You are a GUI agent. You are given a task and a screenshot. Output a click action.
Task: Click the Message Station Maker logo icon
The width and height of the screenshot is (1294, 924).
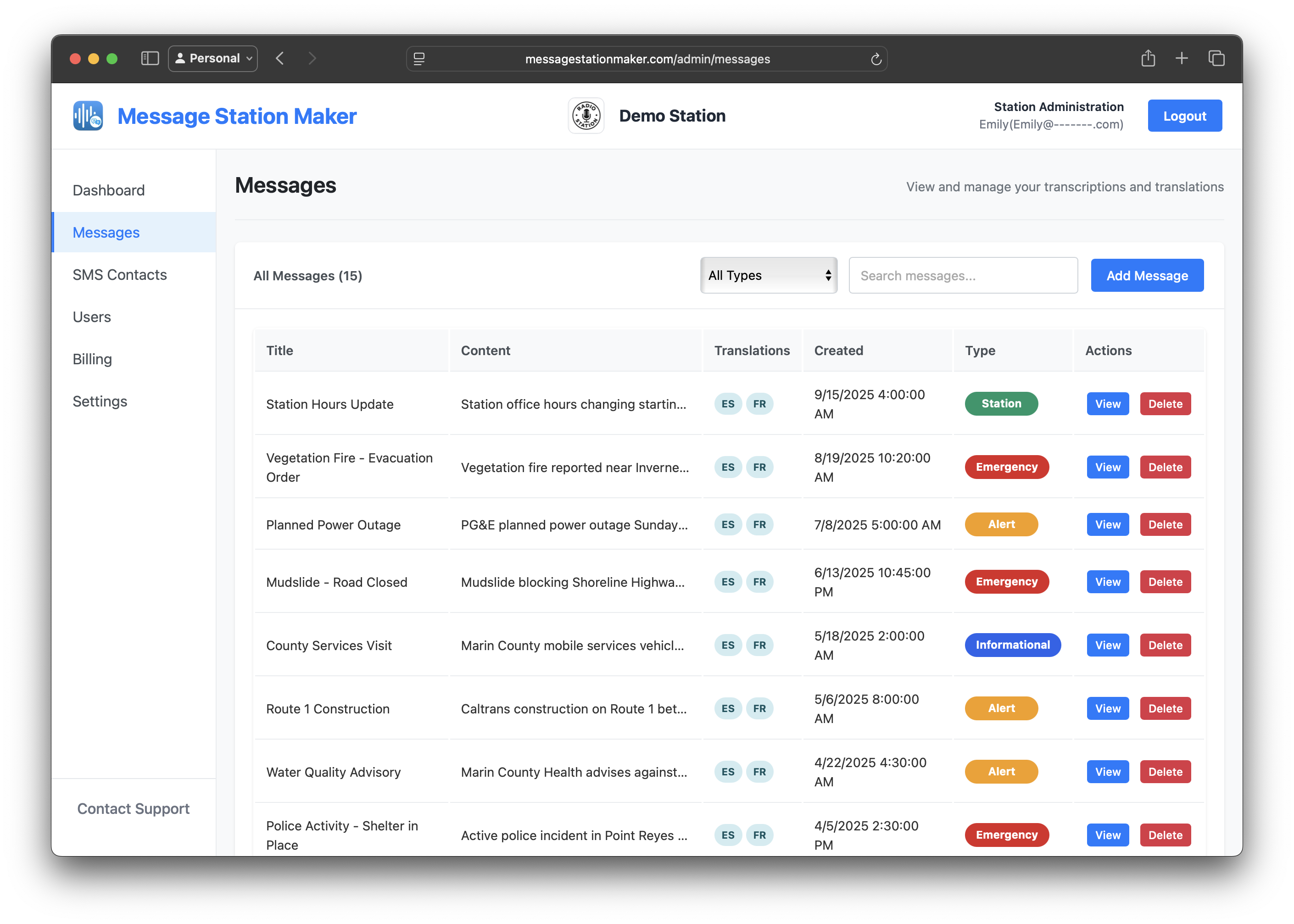click(88, 116)
